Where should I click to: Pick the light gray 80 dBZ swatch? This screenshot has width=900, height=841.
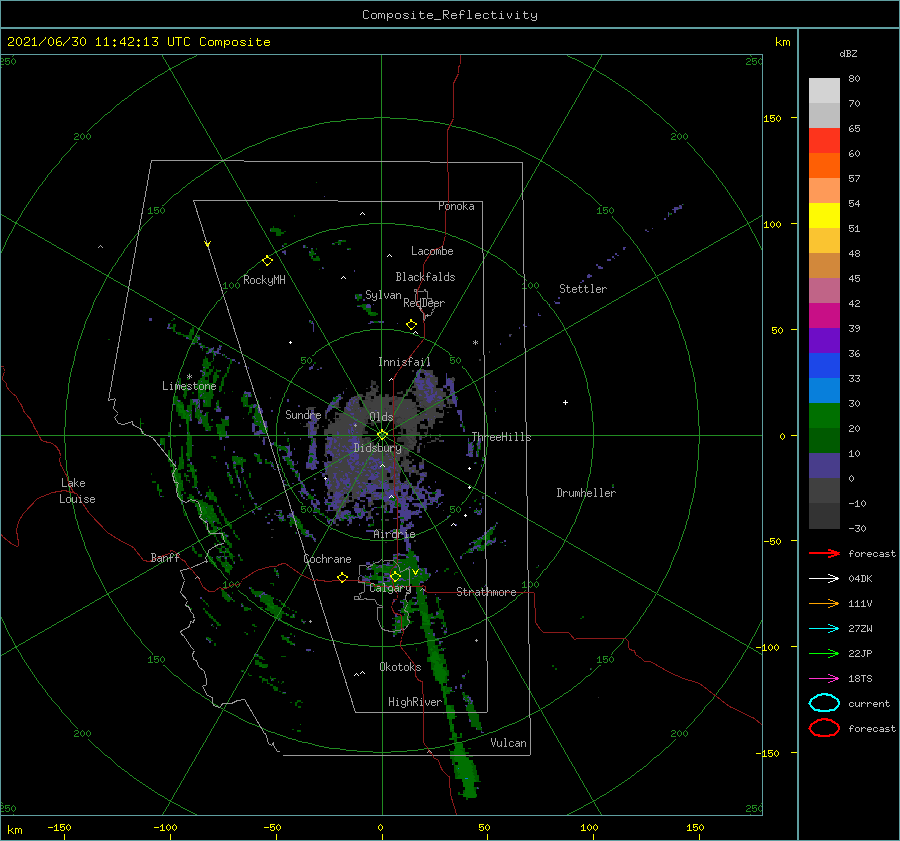824,90
